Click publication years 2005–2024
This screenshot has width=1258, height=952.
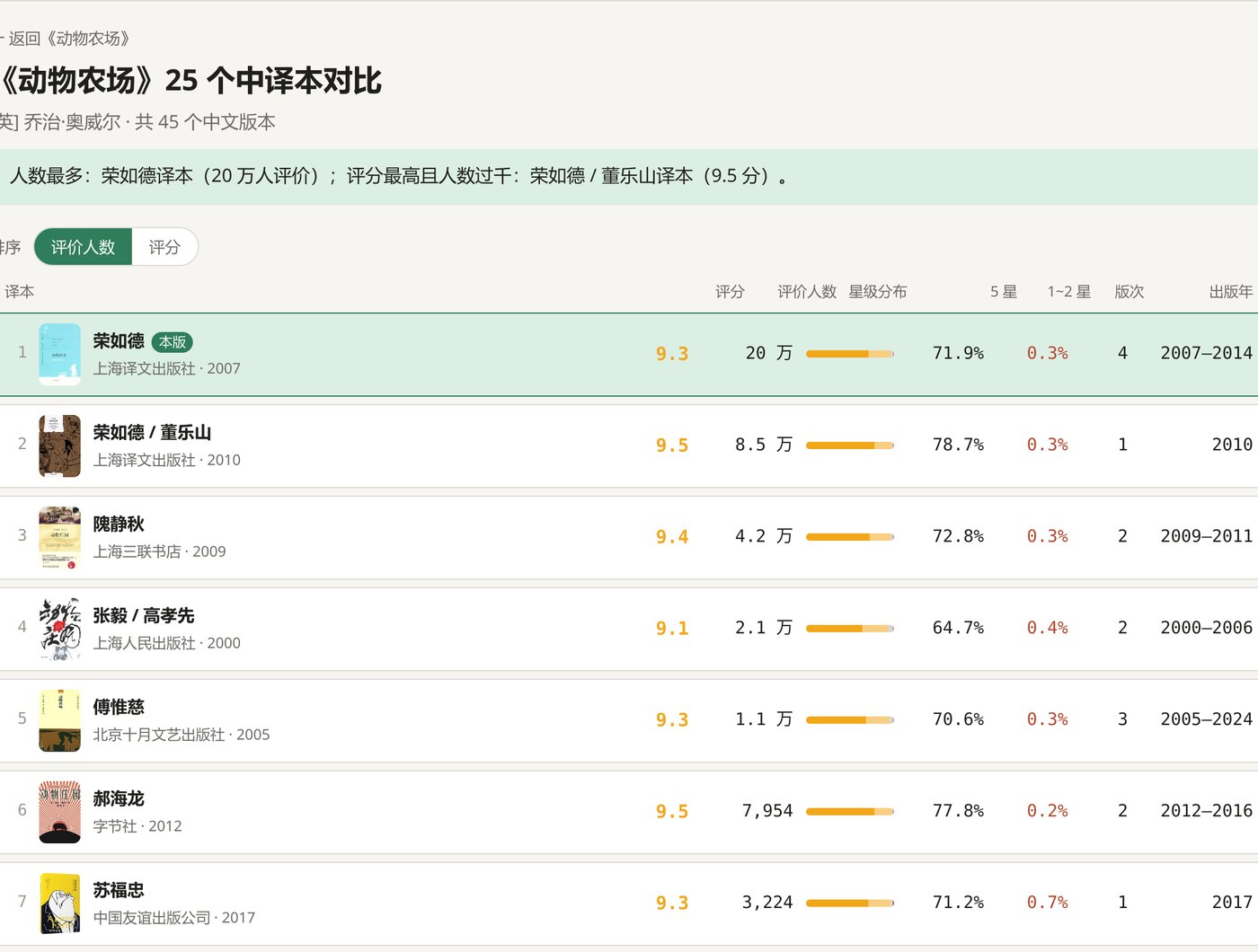click(1206, 719)
